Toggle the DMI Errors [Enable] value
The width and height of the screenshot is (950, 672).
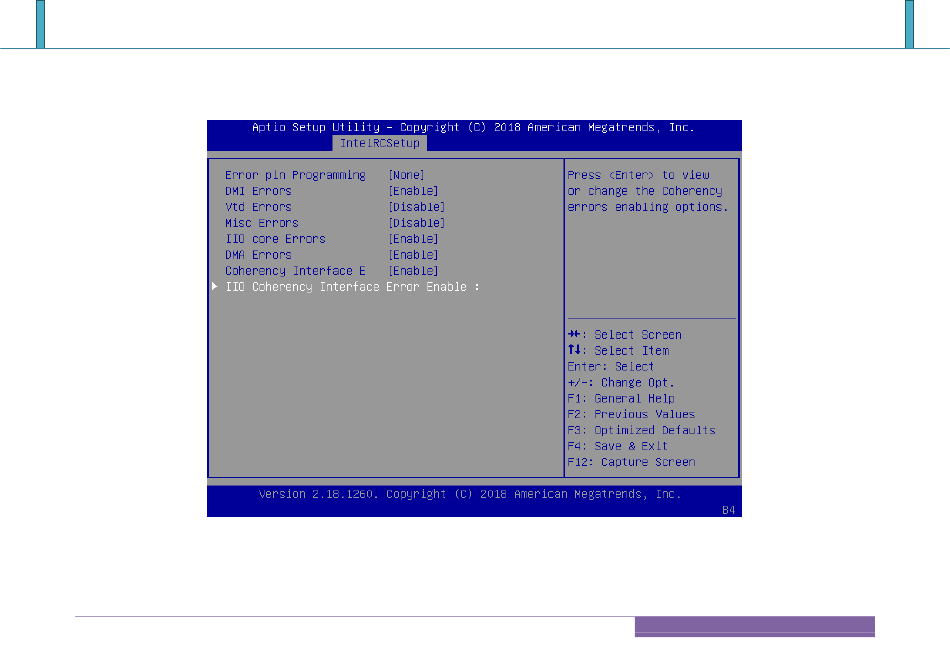(413, 191)
